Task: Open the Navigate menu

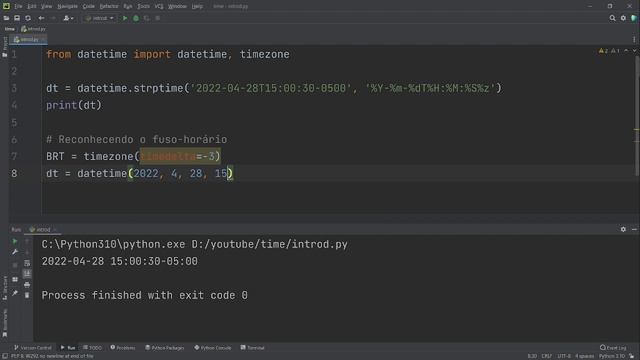Action: coord(67,6)
